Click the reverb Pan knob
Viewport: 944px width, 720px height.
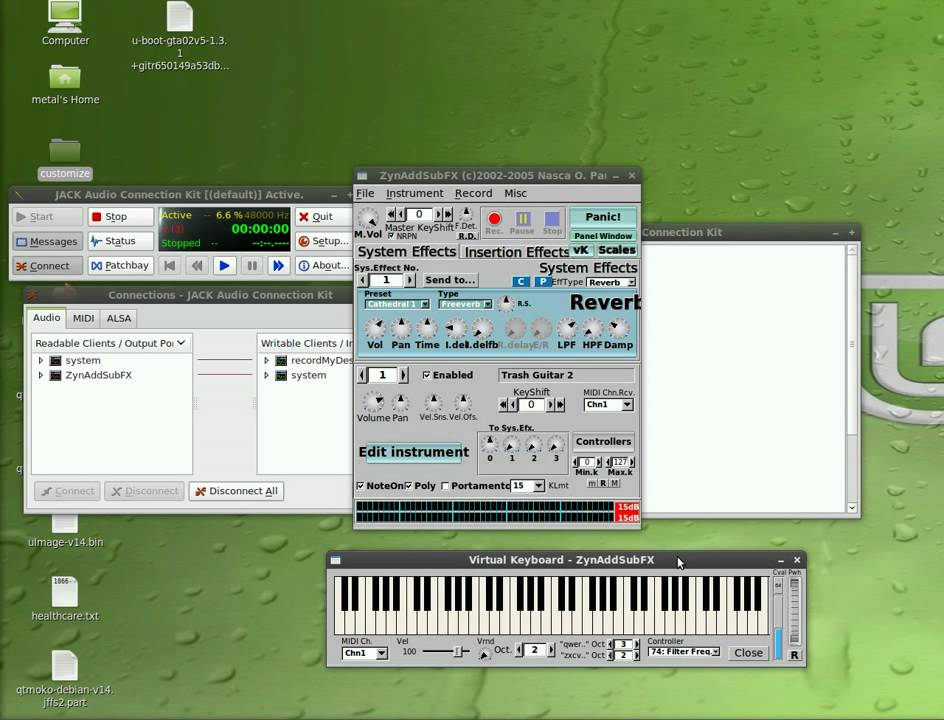tap(401, 328)
